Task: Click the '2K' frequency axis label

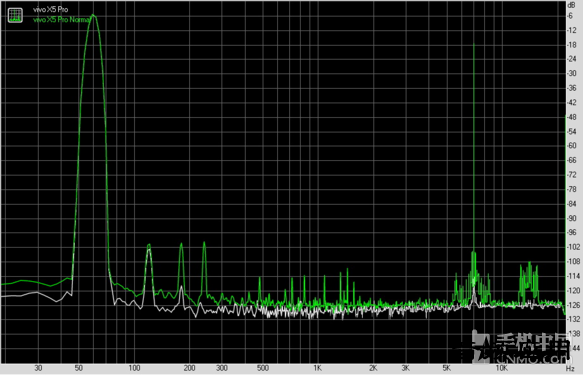Action: point(373,368)
